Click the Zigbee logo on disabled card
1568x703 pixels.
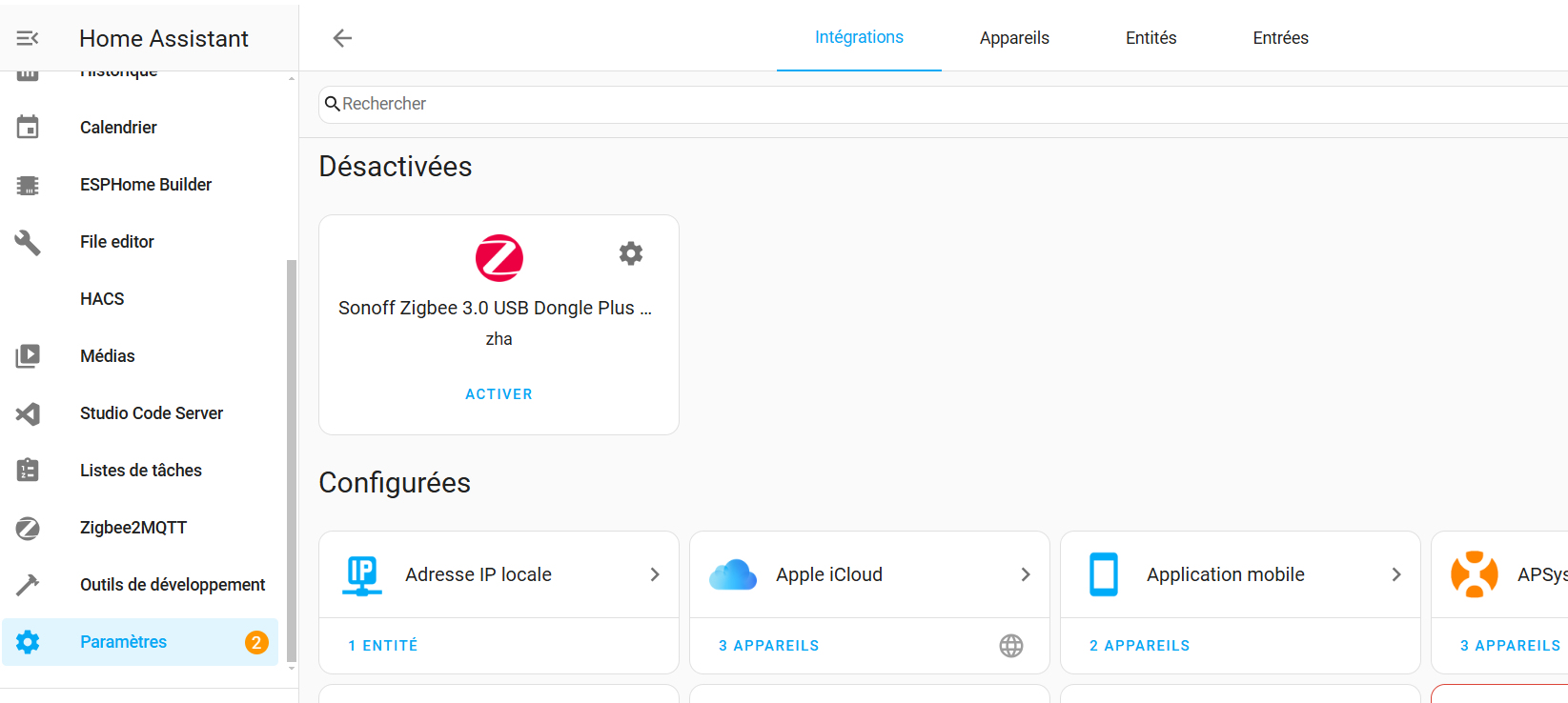click(499, 258)
